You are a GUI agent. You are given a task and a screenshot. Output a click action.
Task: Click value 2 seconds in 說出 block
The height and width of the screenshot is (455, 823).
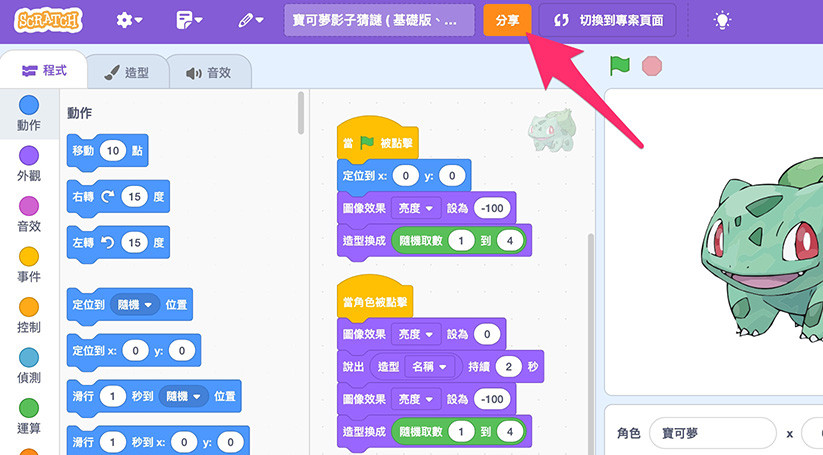click(x=508, y=367)
